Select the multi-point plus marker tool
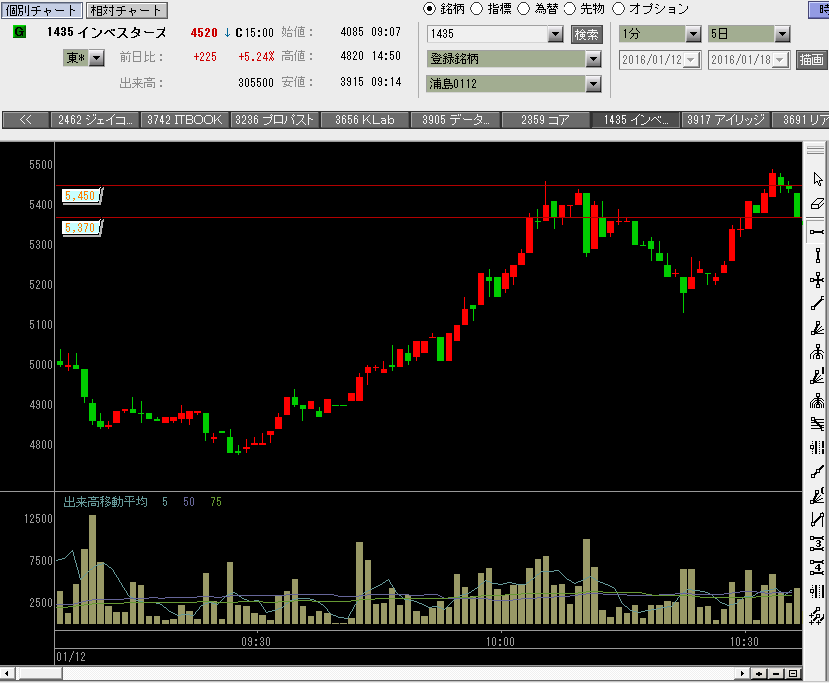The width and height of the screenshot is (829, 683). (817, 616)
